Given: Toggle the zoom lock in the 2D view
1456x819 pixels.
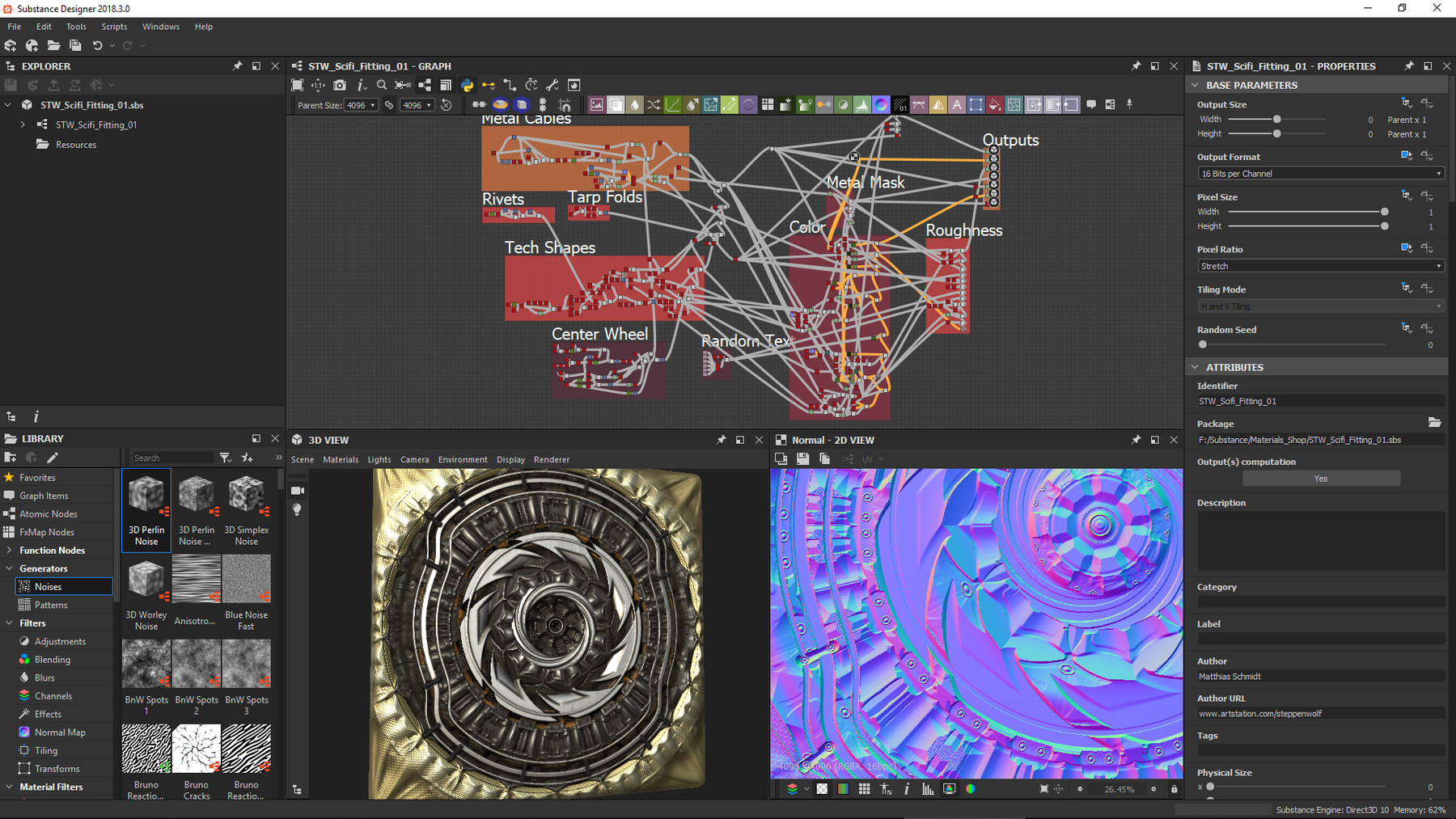Looking at the screenshot, I should point(1174,788).
